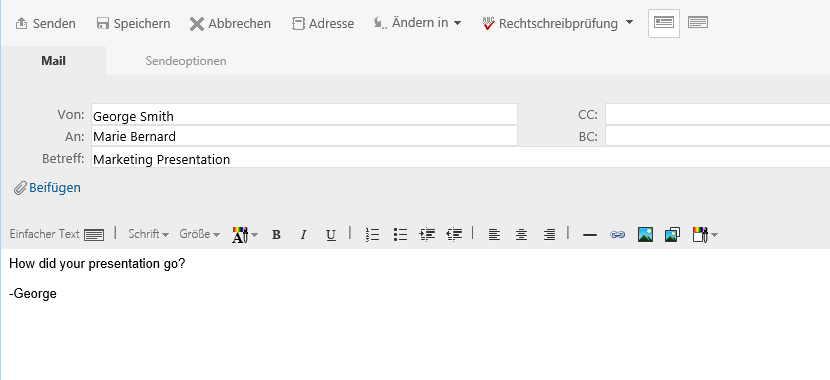Click the CC field
Viewport: 830px width, 380px height.
tap(717, 115)
